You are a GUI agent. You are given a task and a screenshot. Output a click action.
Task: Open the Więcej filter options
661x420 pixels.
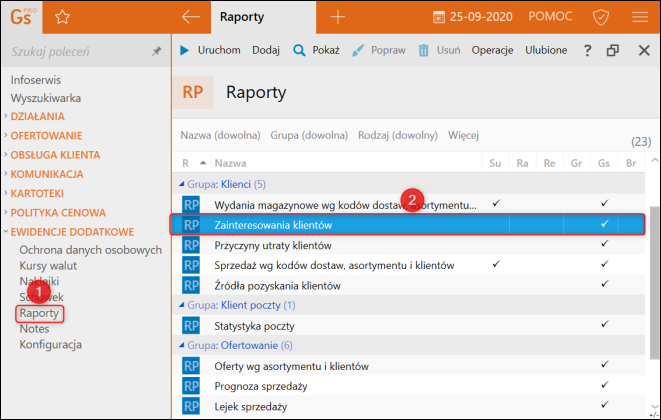[463, 135]
